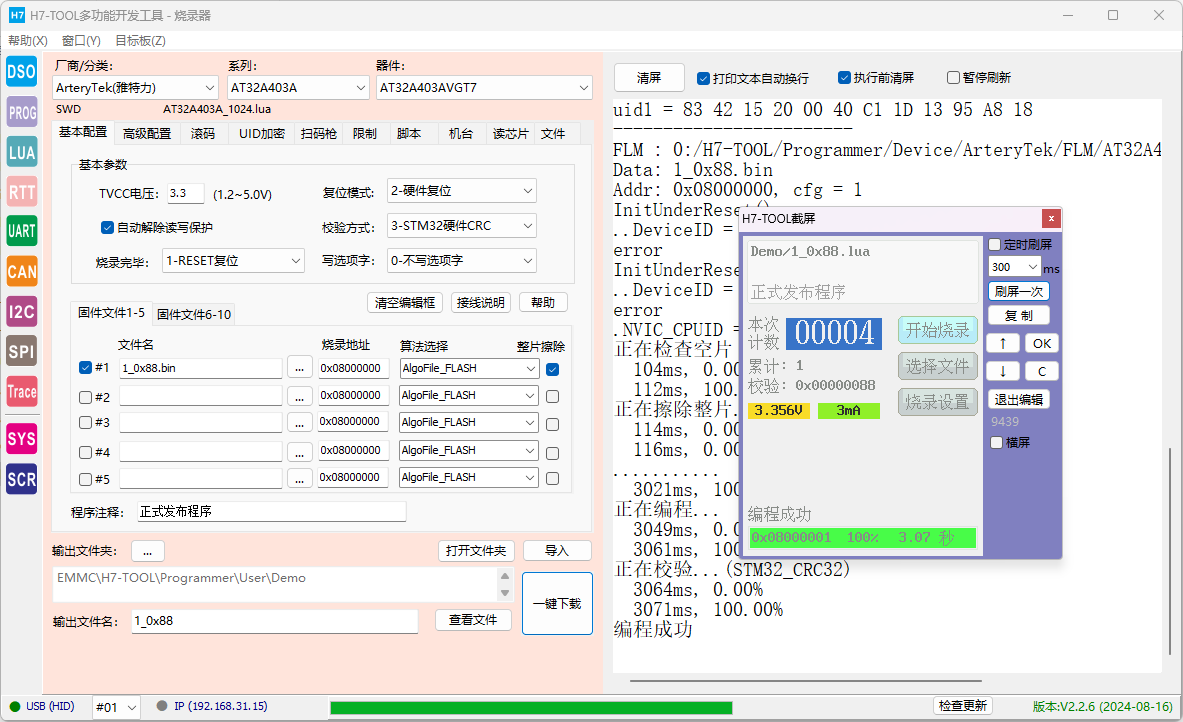Open the 帮助(X) menu

(28, 40)
